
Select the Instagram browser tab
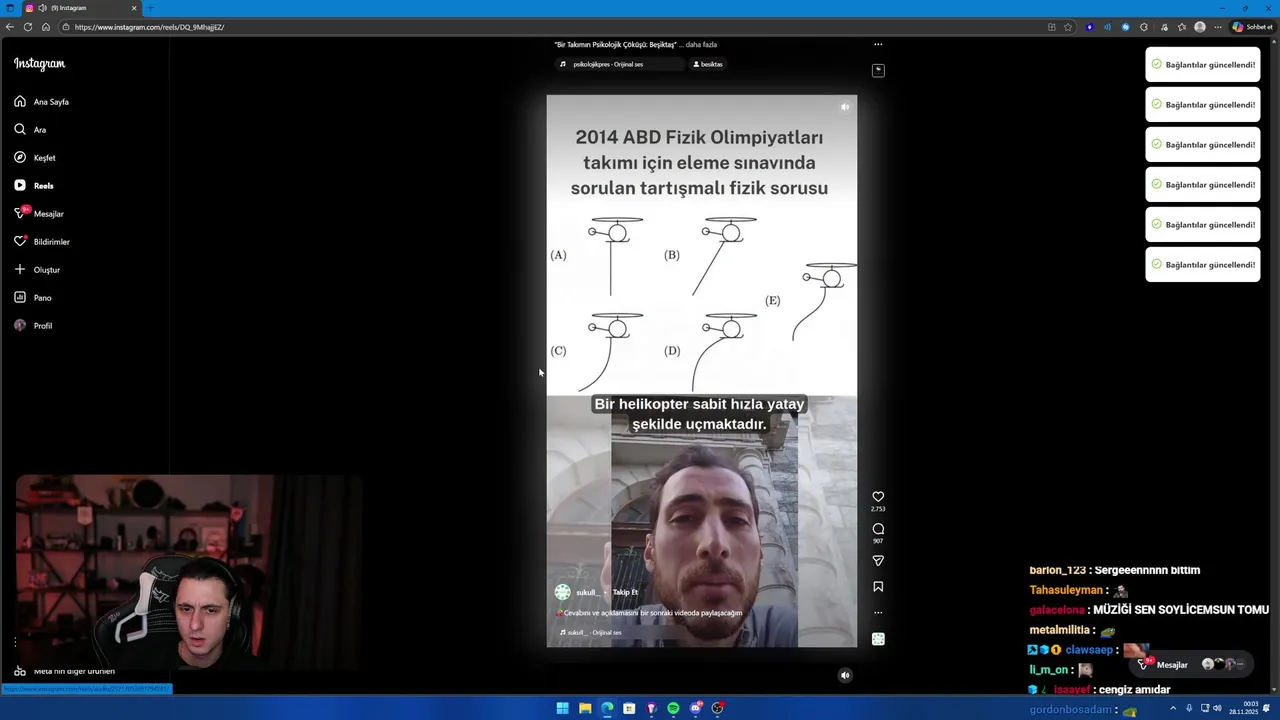81,8
